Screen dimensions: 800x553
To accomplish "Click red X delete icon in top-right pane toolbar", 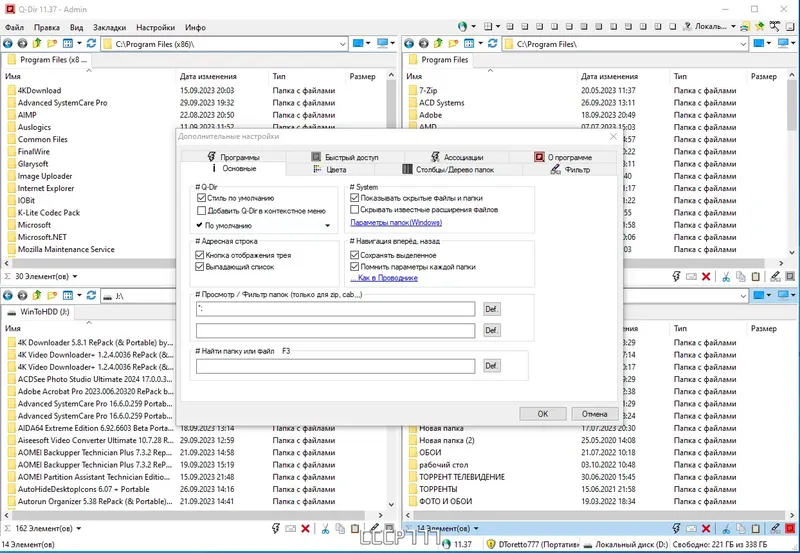I will point(706,276).
